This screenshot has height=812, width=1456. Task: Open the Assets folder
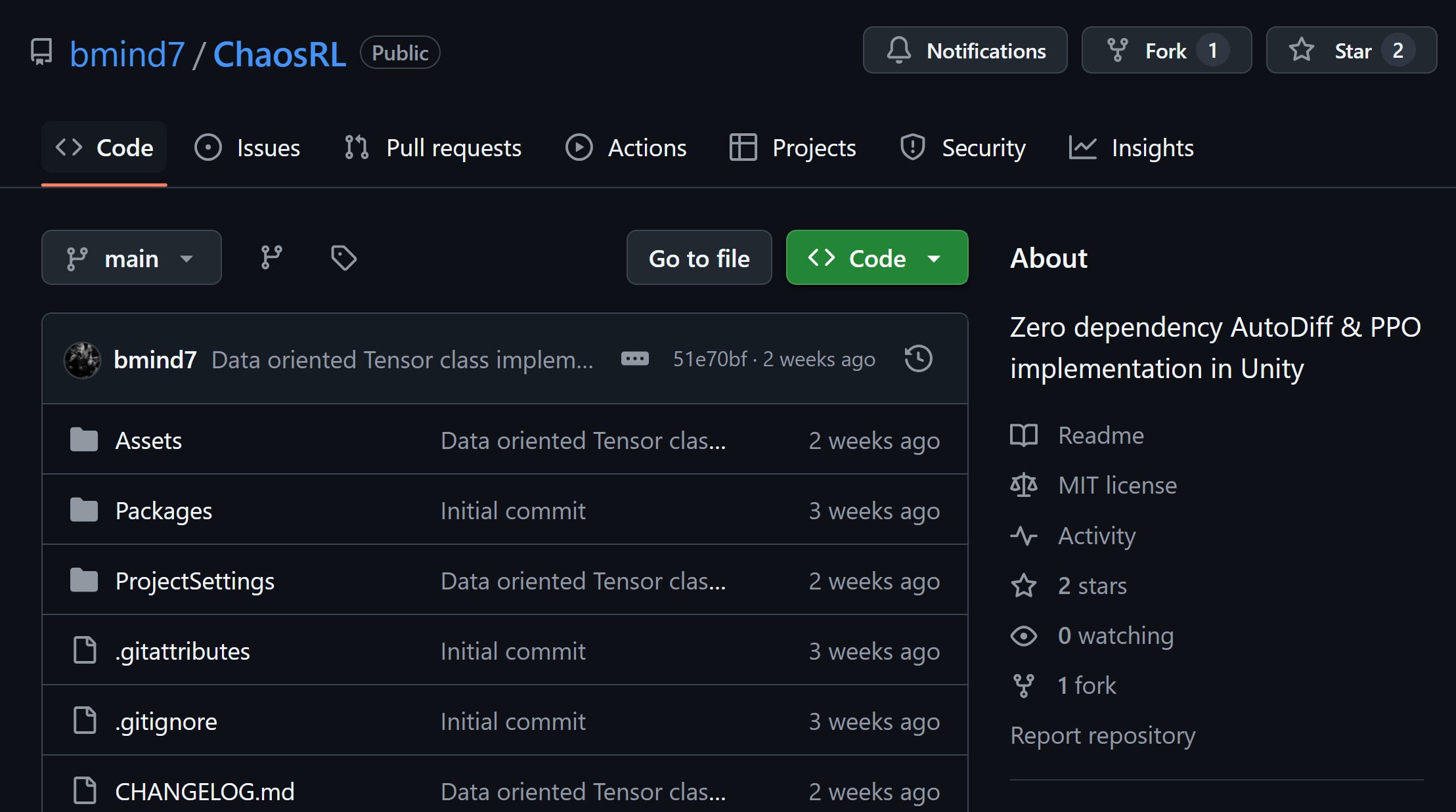[148, 440]
